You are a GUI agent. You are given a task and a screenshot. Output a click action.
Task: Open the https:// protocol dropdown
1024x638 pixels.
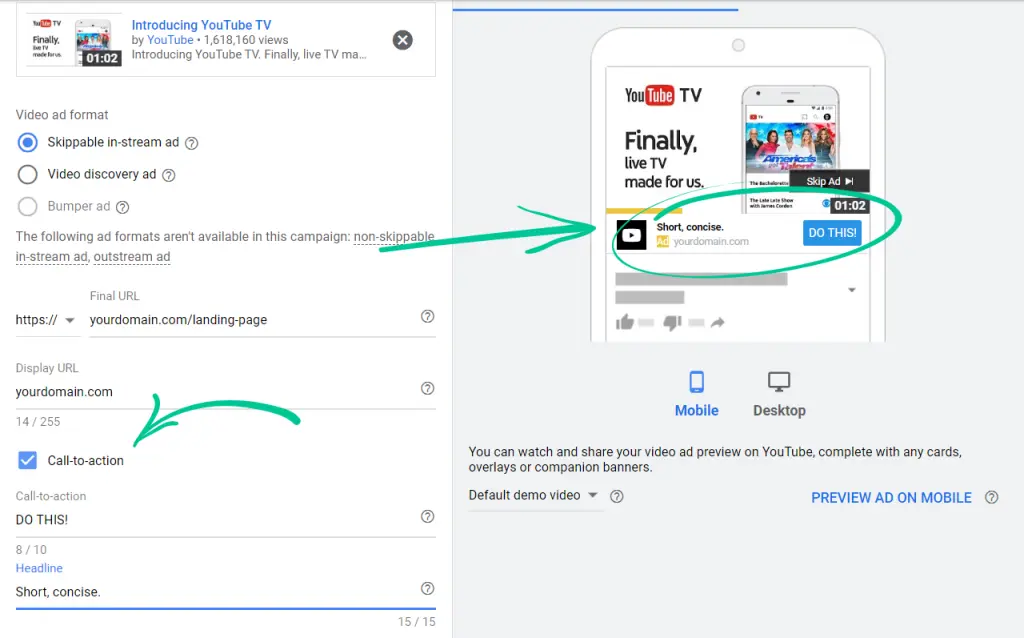(47, 320)
